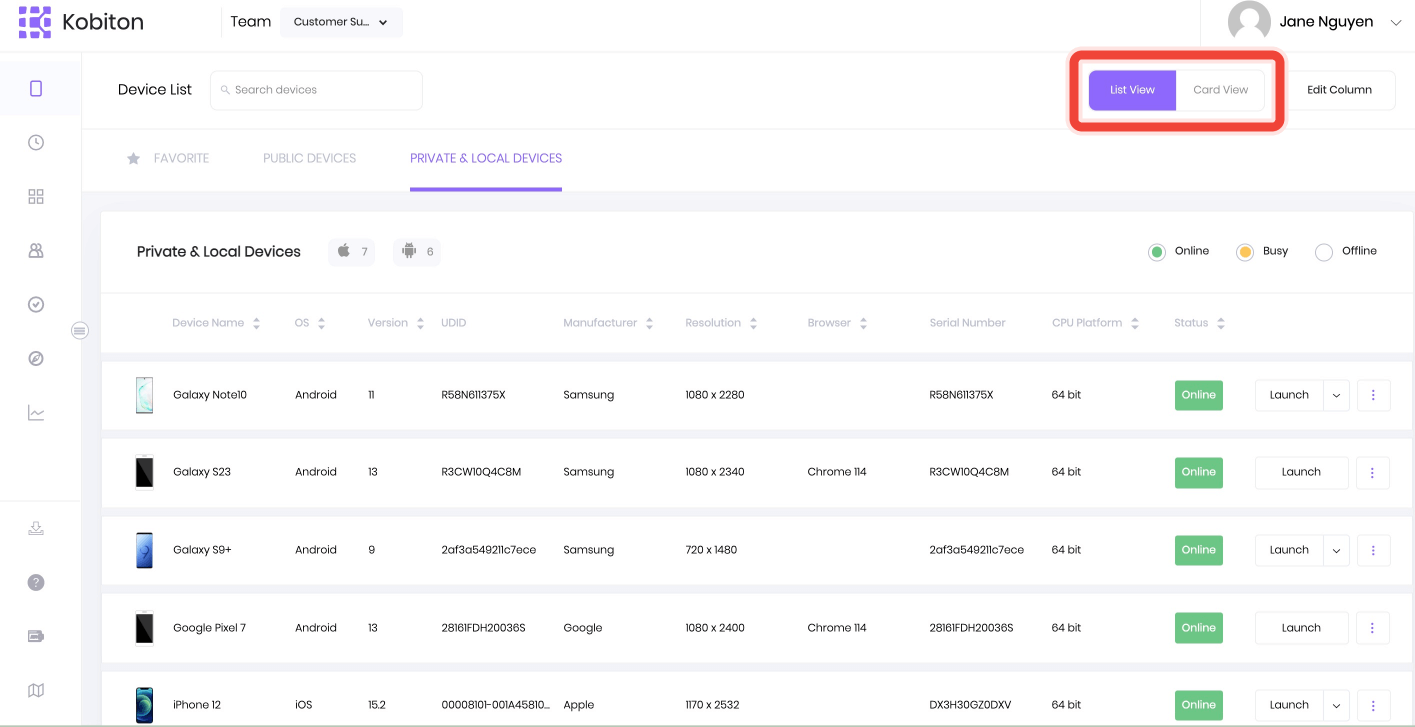The image size is (1415, 727).
Task: Launch the Google Pixel 7 device
Action: pyautogui.click(x=1301, y=628)
